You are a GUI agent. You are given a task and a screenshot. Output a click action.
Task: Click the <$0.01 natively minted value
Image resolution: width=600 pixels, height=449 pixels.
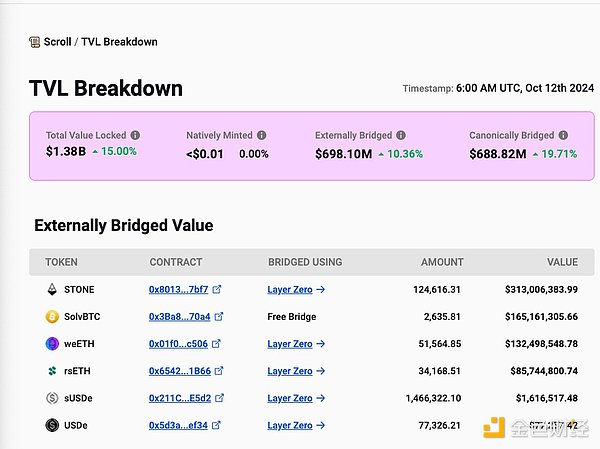pos(205,154)
